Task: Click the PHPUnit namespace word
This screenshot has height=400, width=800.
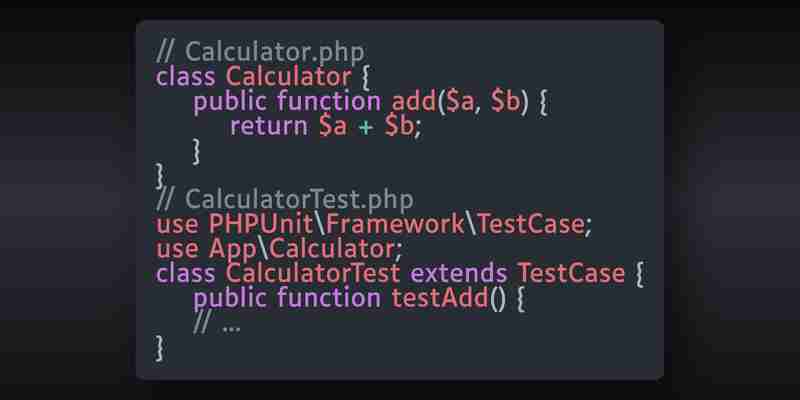Action: pos(261,224)
